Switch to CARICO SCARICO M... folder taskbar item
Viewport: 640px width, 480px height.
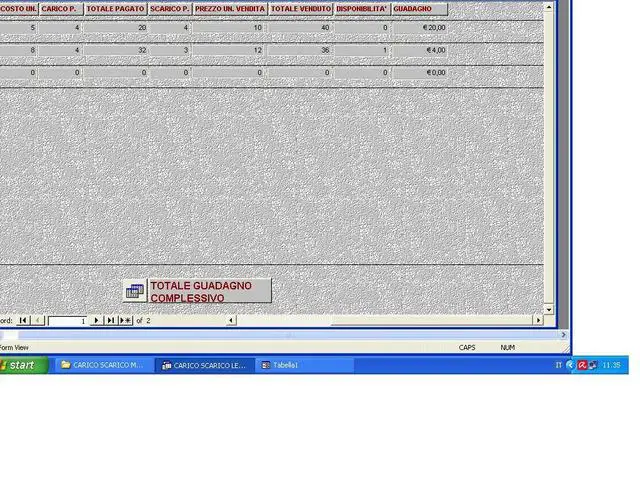104,365
